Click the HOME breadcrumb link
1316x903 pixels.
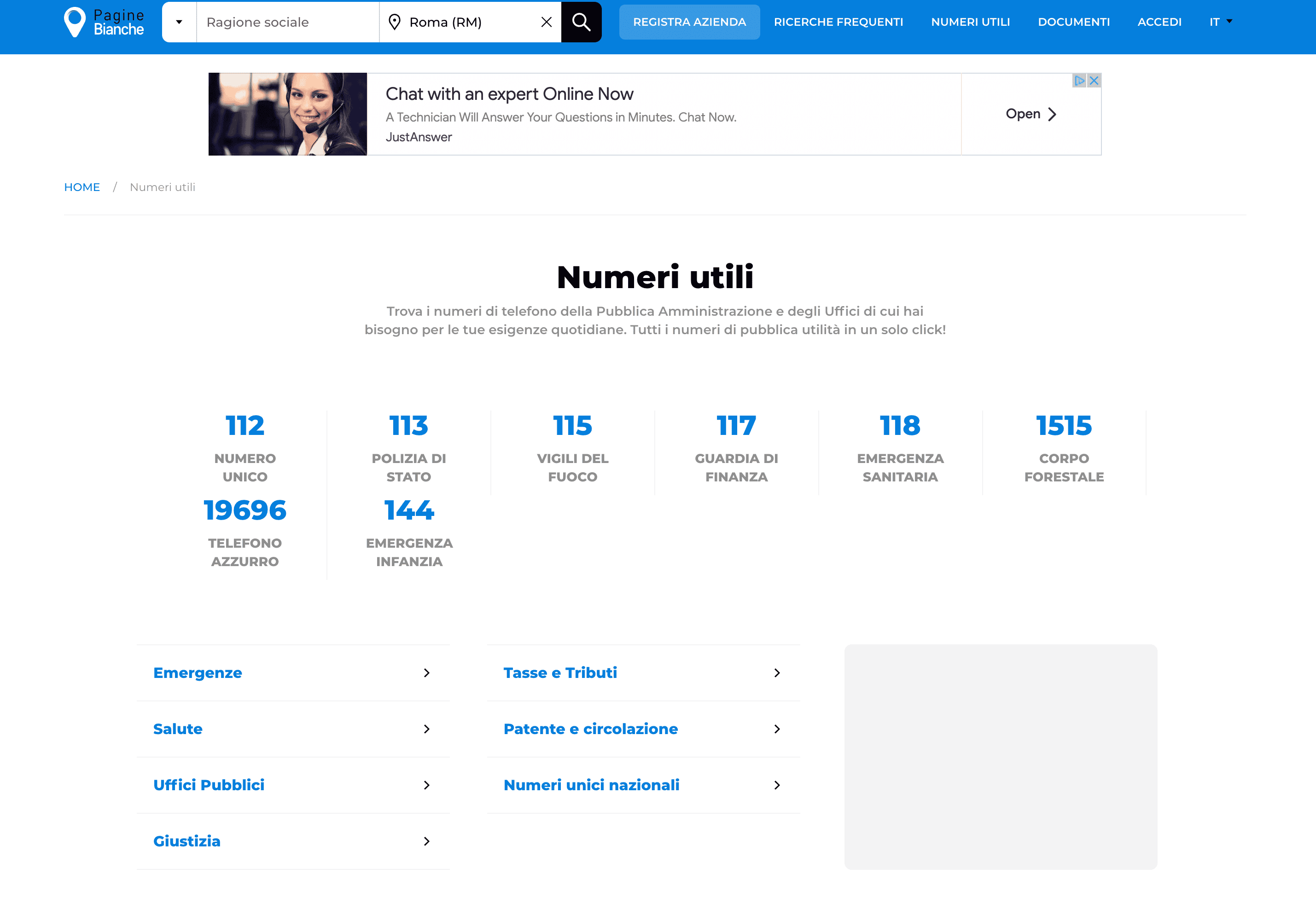[82, 187]
